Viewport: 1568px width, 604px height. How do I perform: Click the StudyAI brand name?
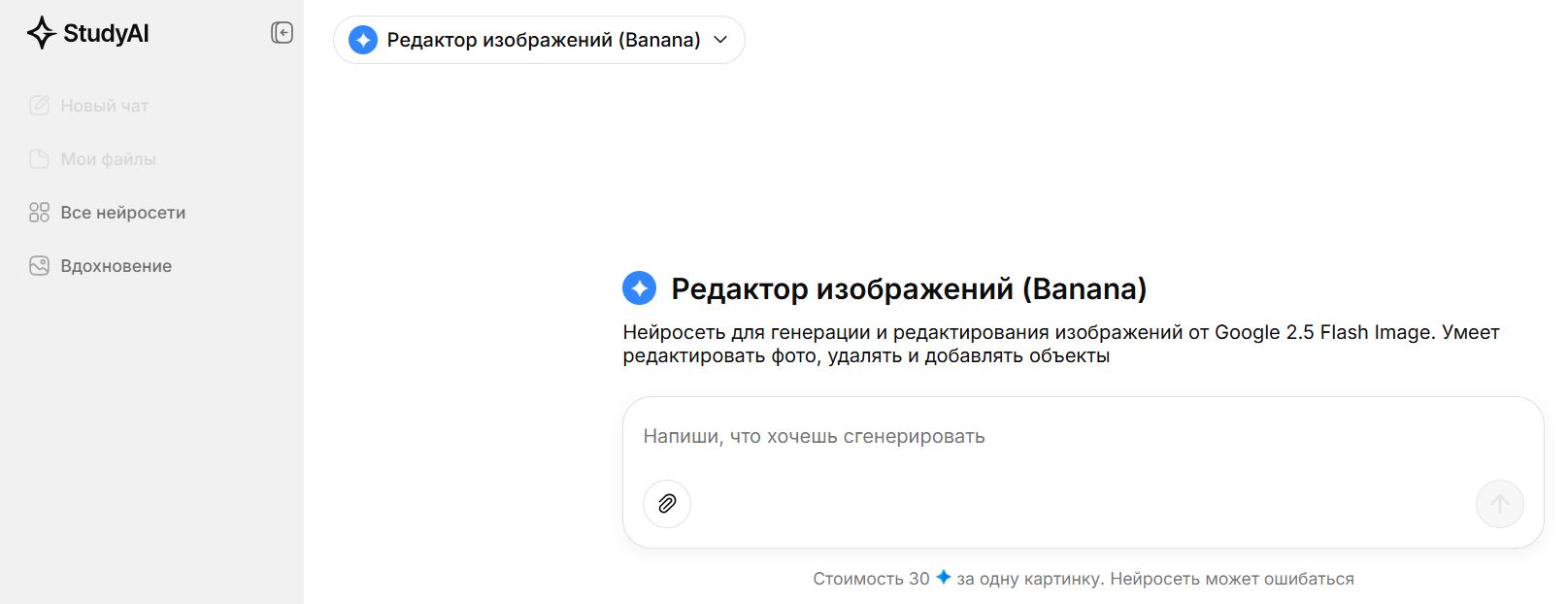pyautogui.click(x=106, y=33)
